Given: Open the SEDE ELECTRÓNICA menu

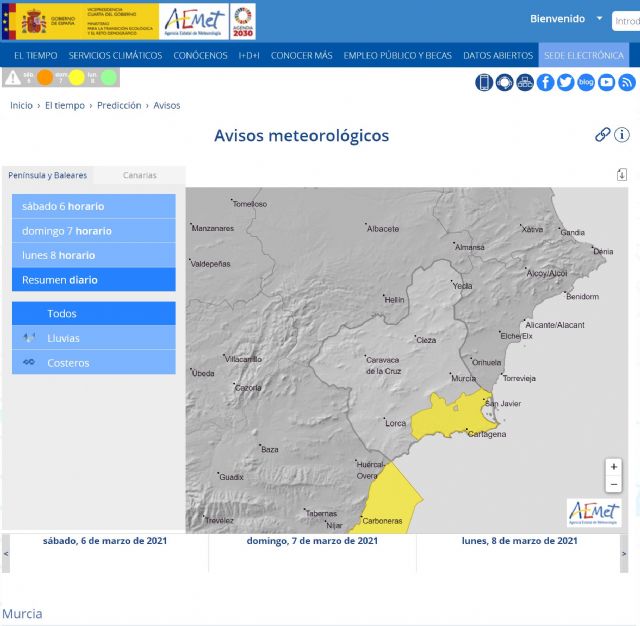Looking at the screenshot, I should tap(584, 55).
